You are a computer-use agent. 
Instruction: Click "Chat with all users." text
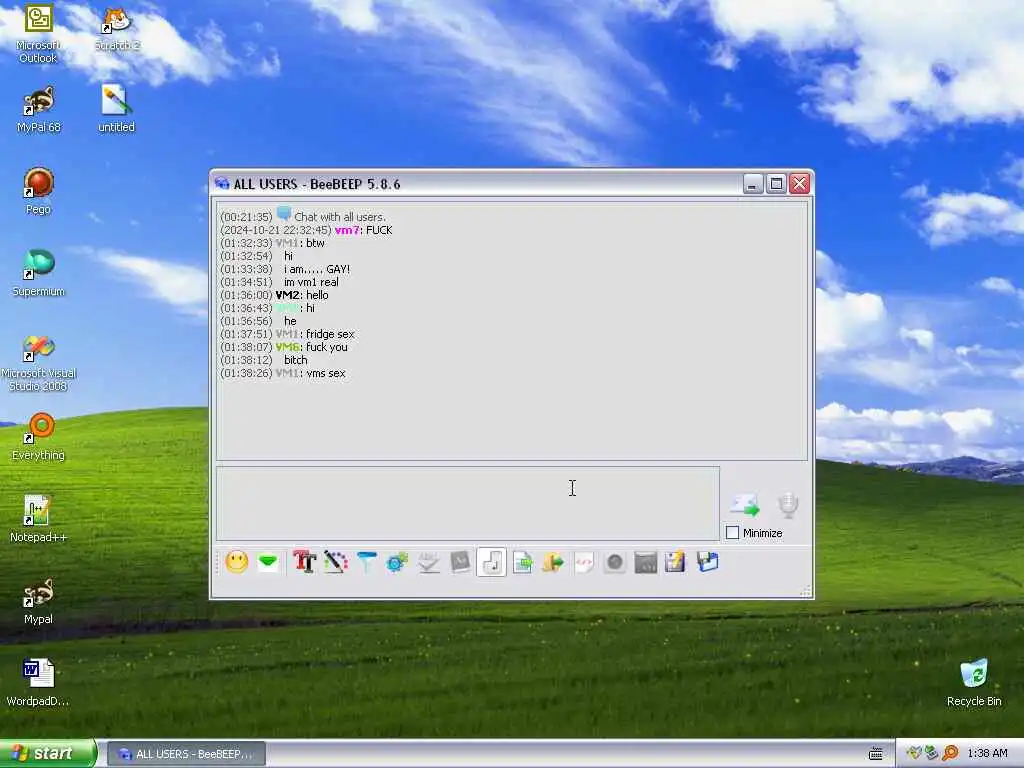340,217
